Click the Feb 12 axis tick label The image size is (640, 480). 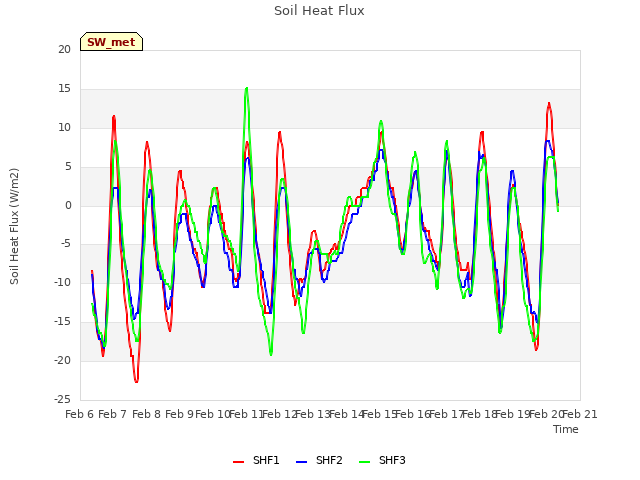tap(280, 415)
